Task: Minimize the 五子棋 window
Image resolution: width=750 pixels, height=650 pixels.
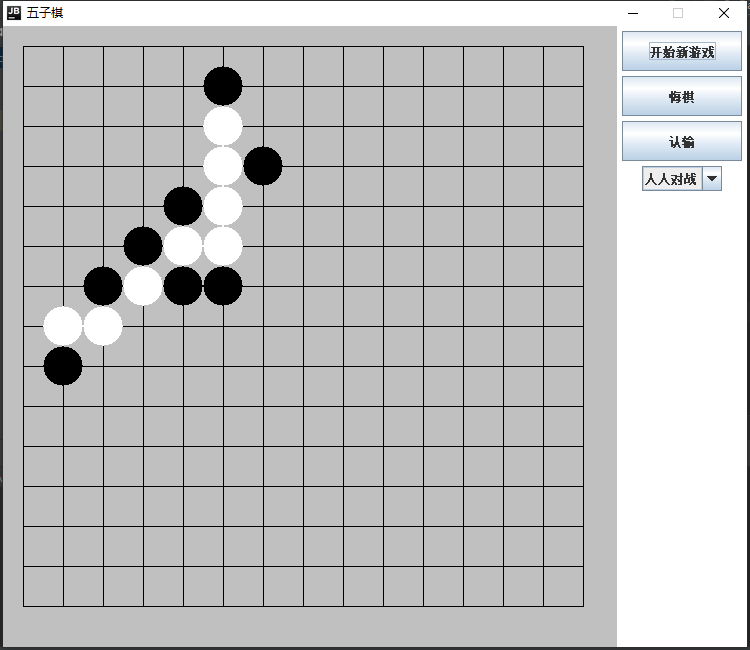Action: click(633, 13)
